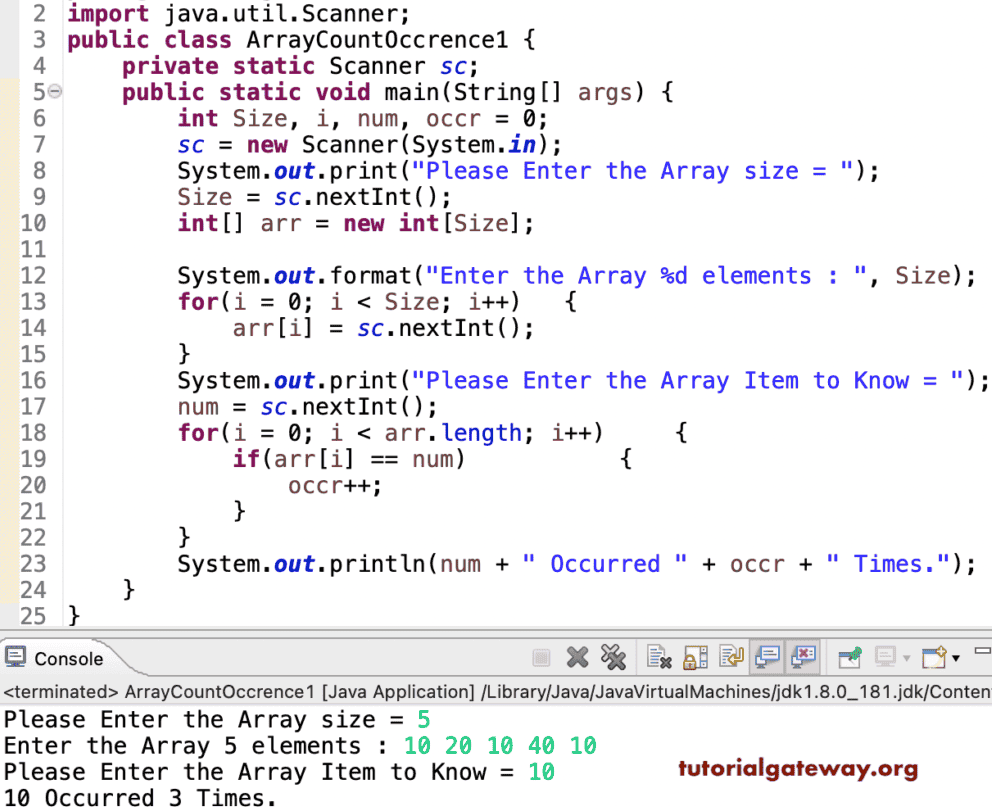Pin the Console view
The image size is (992, 811).
point(848,657)
